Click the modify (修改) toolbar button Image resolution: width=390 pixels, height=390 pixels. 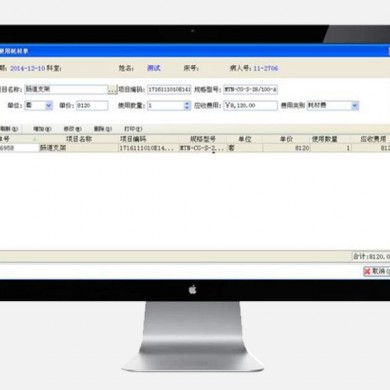[73, 129]
